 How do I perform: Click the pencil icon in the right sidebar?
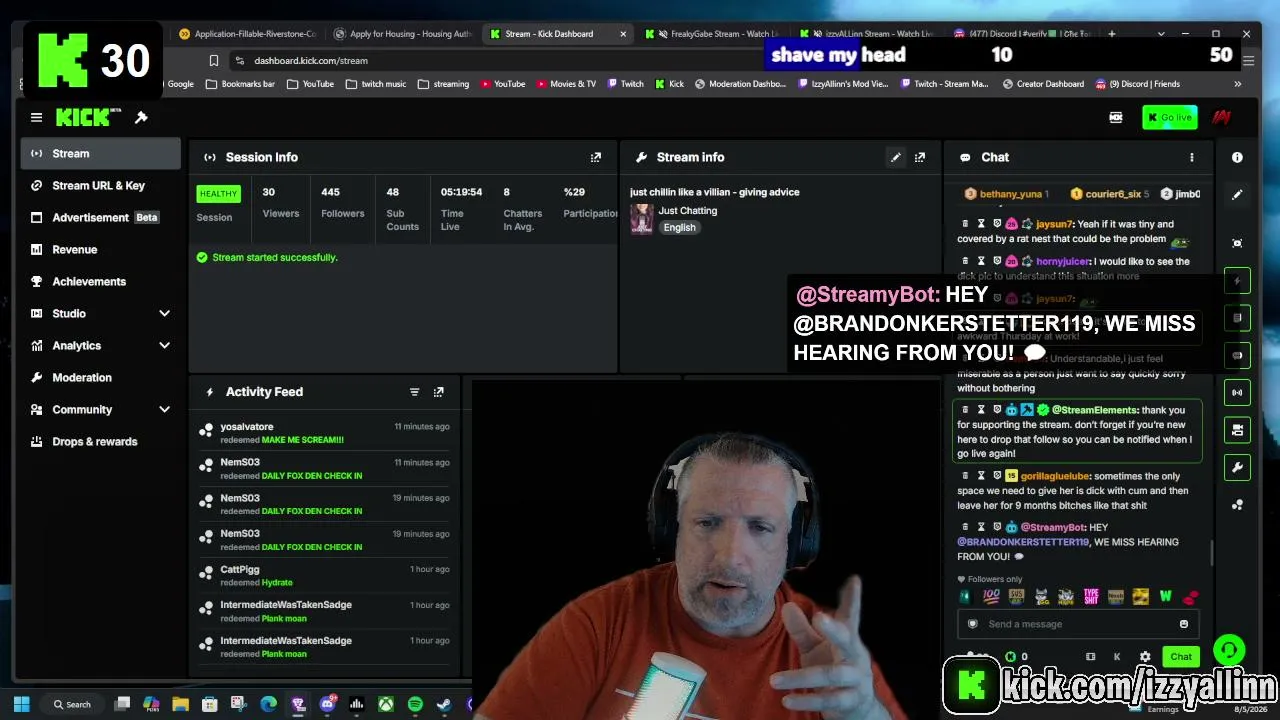click(1237, 195)
